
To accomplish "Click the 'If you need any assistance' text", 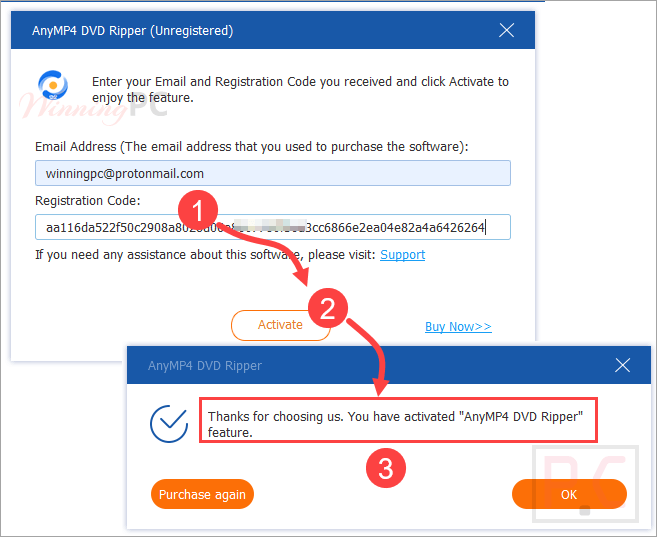I will tap(205, 255).
